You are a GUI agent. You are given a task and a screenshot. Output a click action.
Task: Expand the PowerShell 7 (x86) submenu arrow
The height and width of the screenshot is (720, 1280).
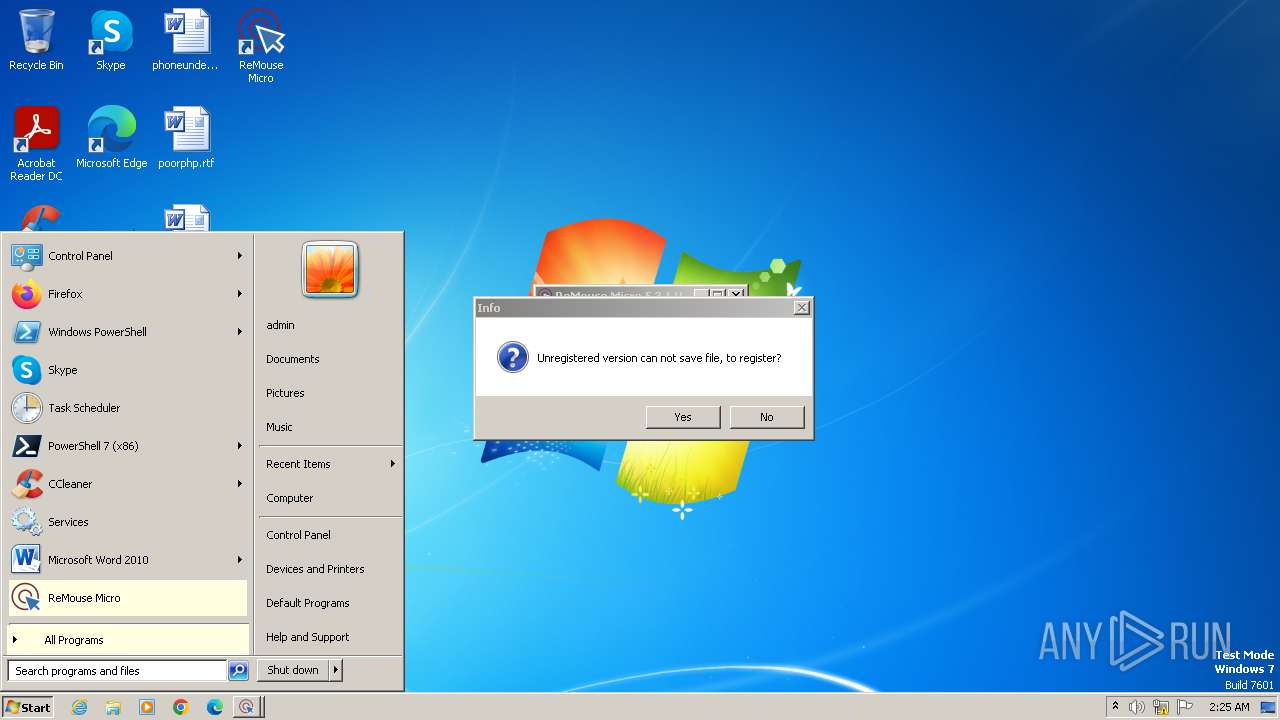[240, 446]
